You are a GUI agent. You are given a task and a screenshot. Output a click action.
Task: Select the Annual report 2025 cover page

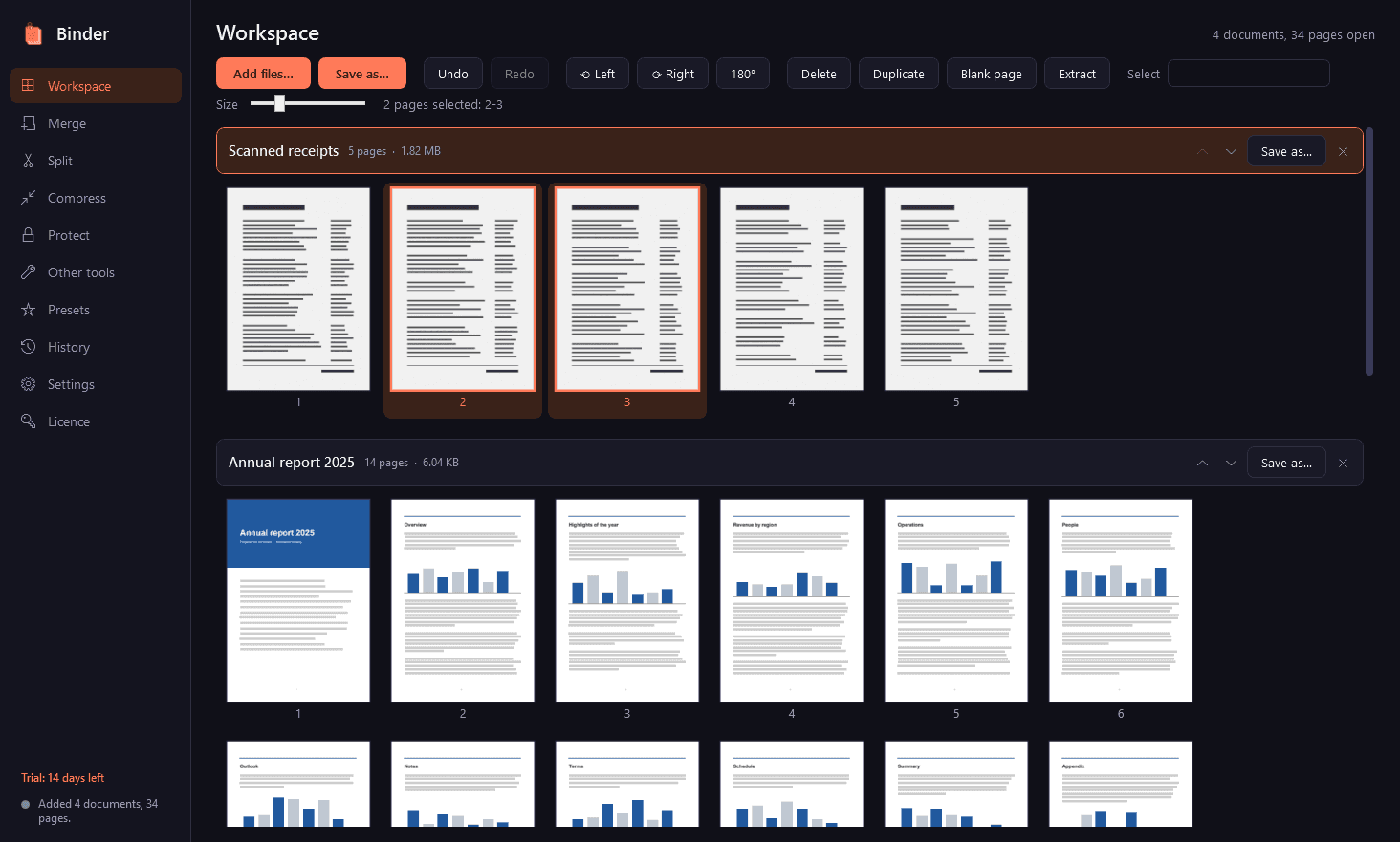(x=298, y=600)
